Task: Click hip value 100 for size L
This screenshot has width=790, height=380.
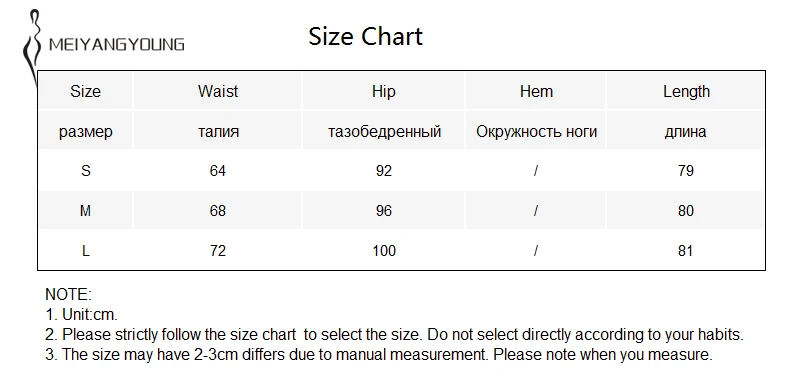Action: click(384, 250)
